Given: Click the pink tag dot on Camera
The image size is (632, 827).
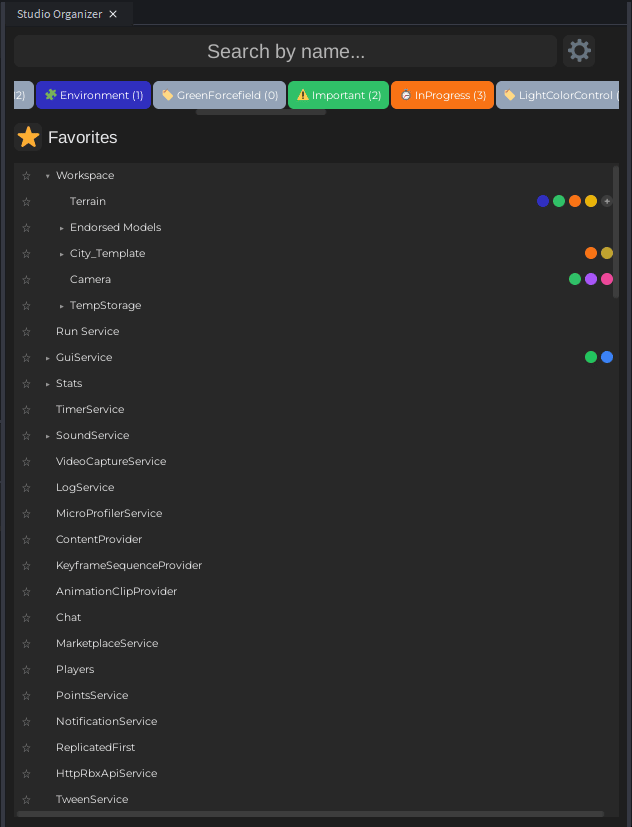Looking at the screenshot, I should (x=607, y=279).
